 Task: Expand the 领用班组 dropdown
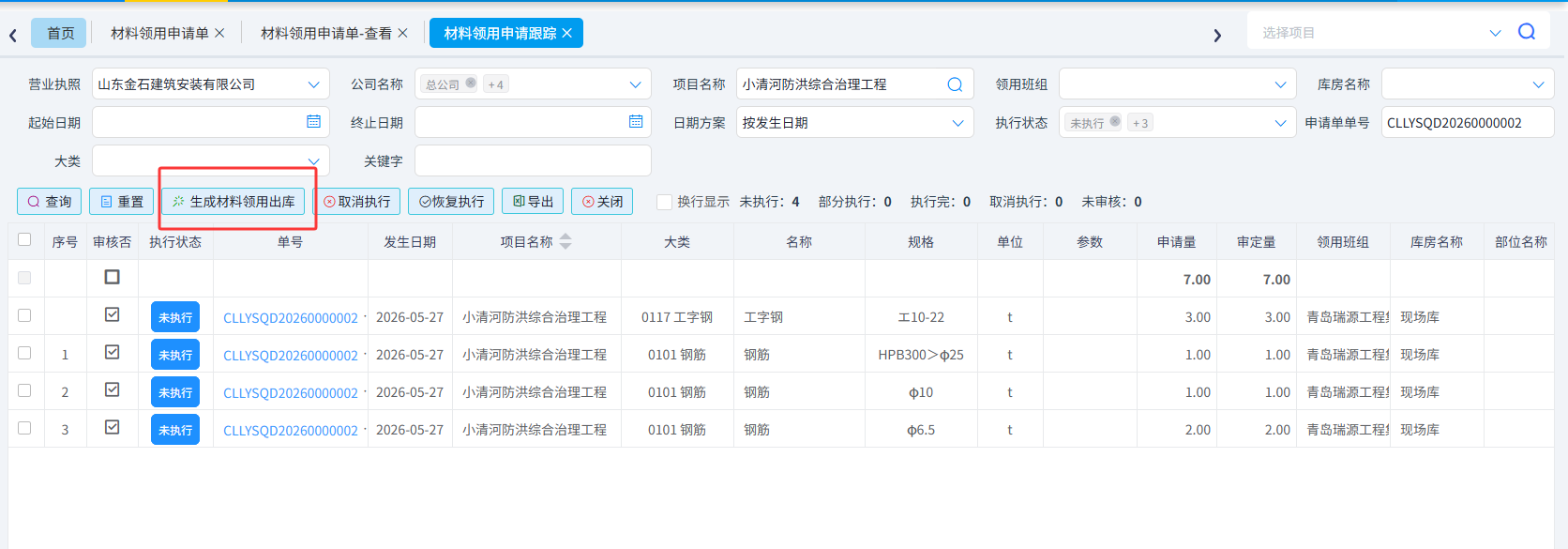click(x=1280, y=84)
